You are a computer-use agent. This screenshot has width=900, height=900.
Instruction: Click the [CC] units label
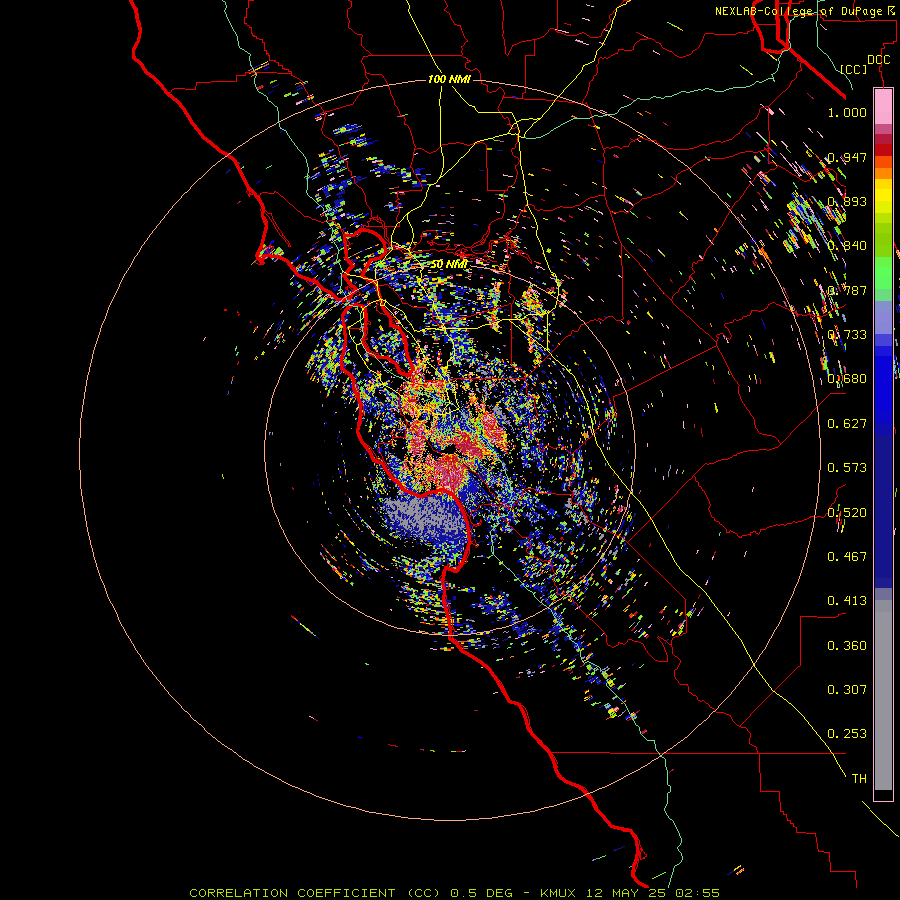(x=854, y=69)
